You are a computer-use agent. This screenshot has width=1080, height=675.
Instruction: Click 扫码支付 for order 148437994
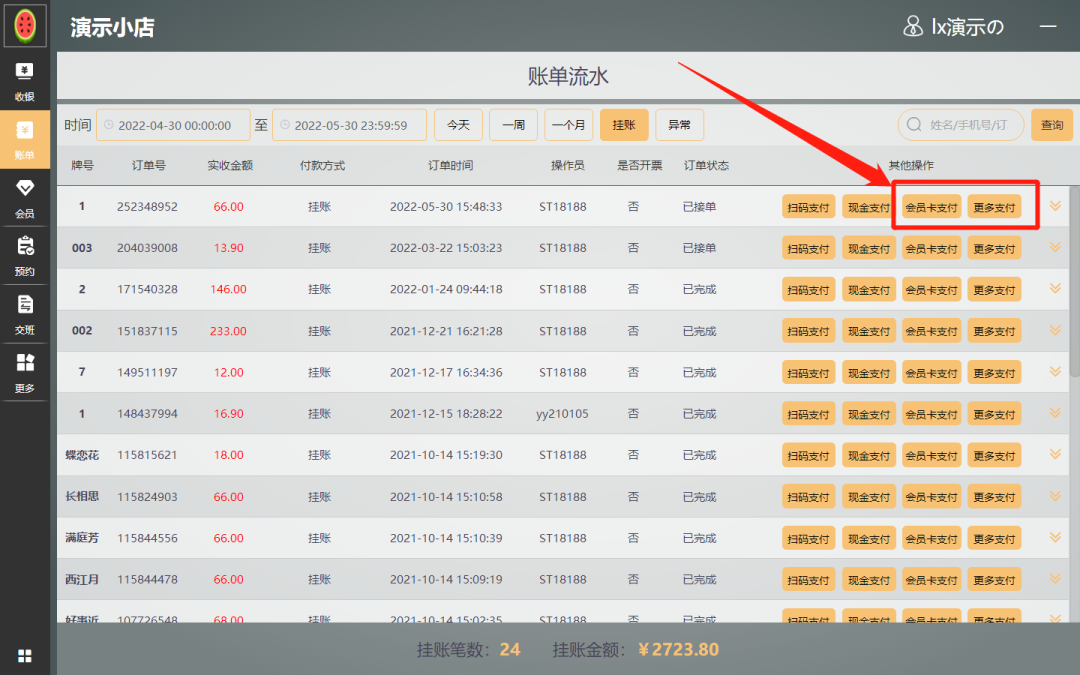coord(808,414)
